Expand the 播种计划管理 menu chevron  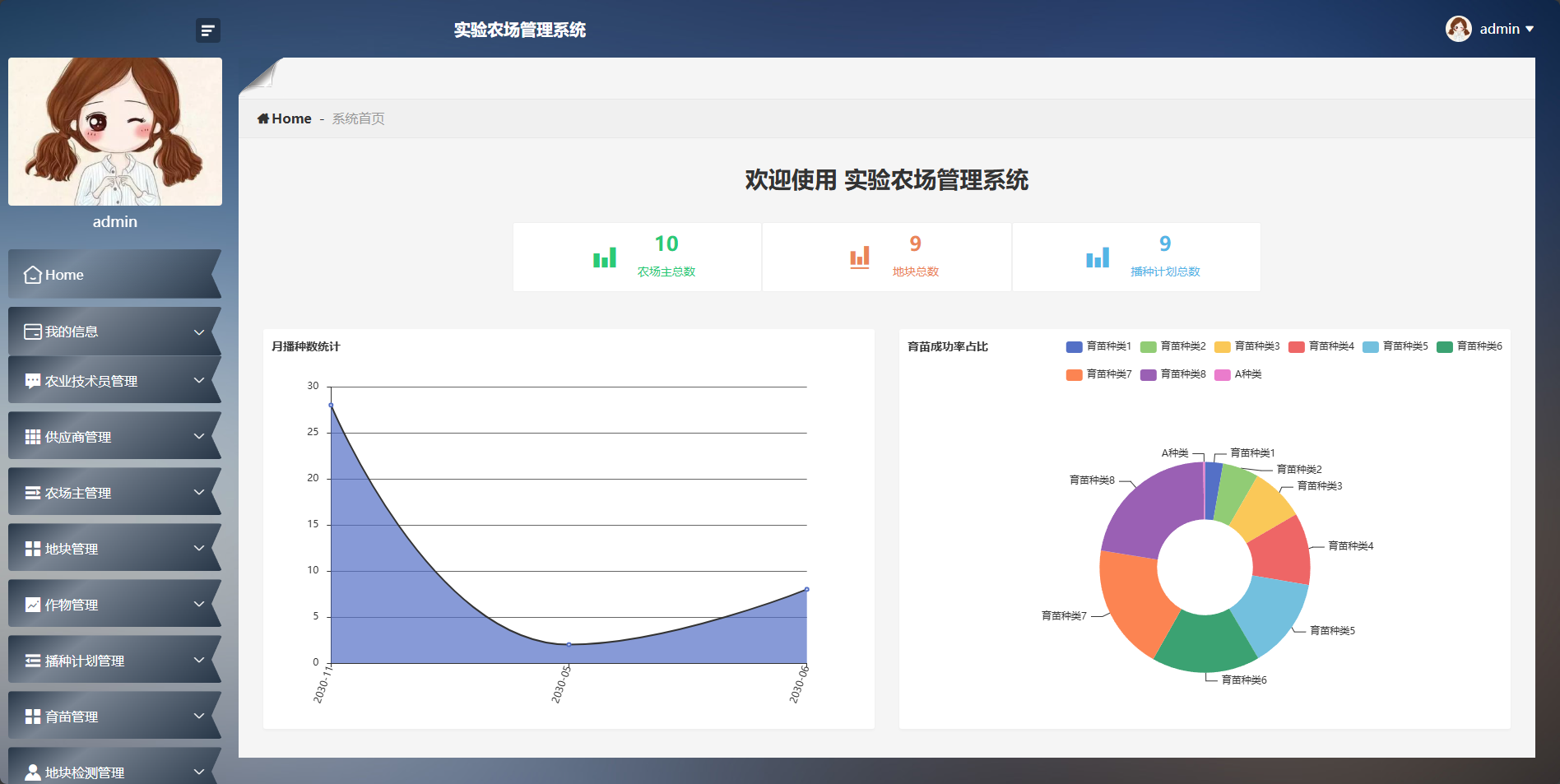(199, 660)
